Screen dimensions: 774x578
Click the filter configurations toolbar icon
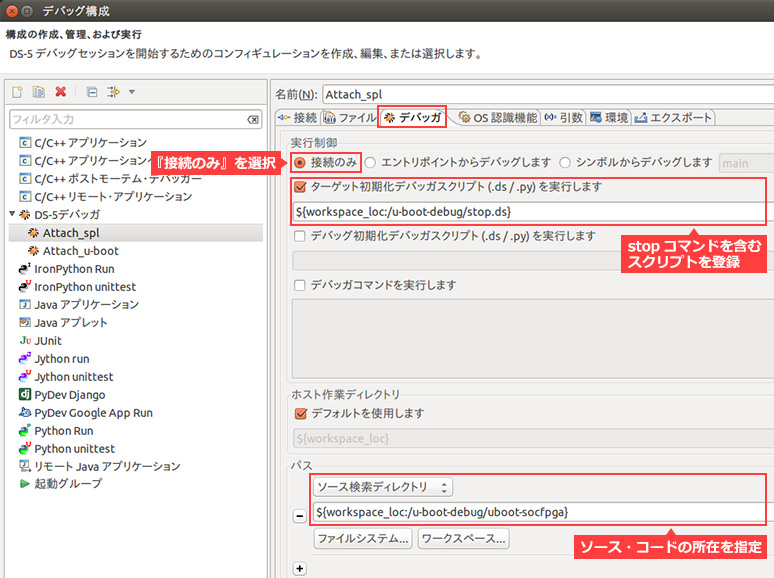click(x=113, y=92)
